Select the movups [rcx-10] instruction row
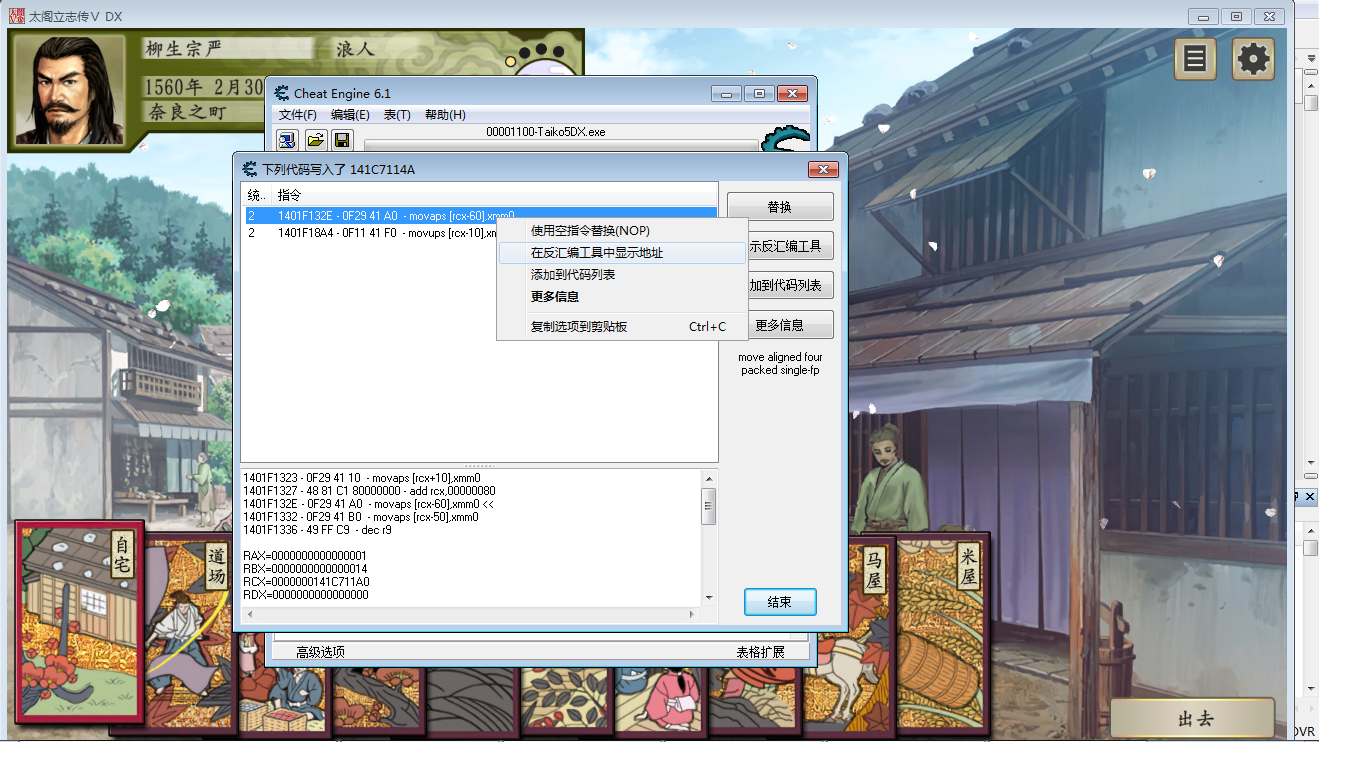1360x768 pixels. [x=371, y=233]
